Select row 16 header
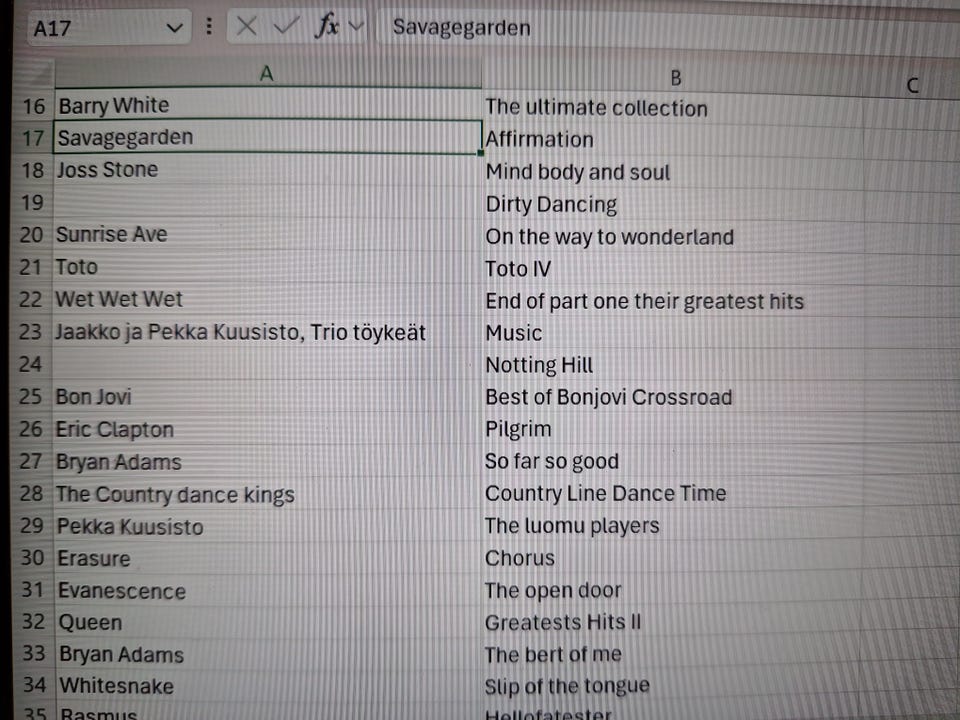Viewport: 960px width, 720px height. click(34, 106)
